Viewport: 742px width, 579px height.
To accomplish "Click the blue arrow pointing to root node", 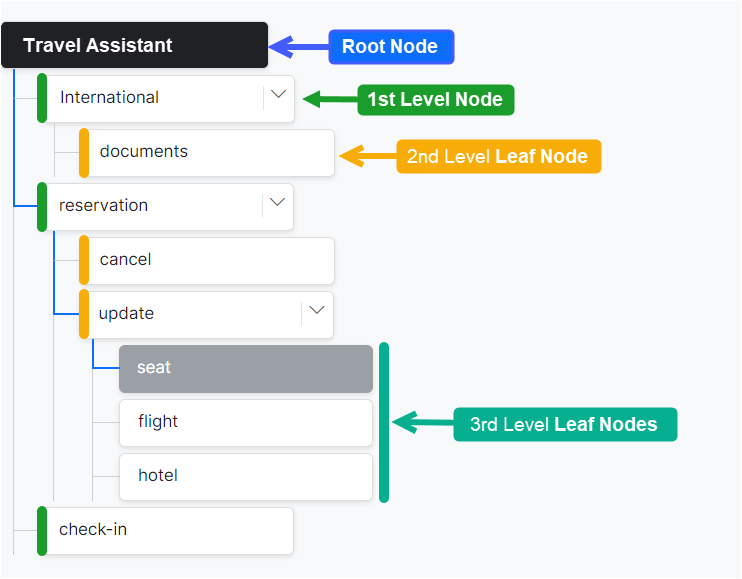I will [299, 46].
